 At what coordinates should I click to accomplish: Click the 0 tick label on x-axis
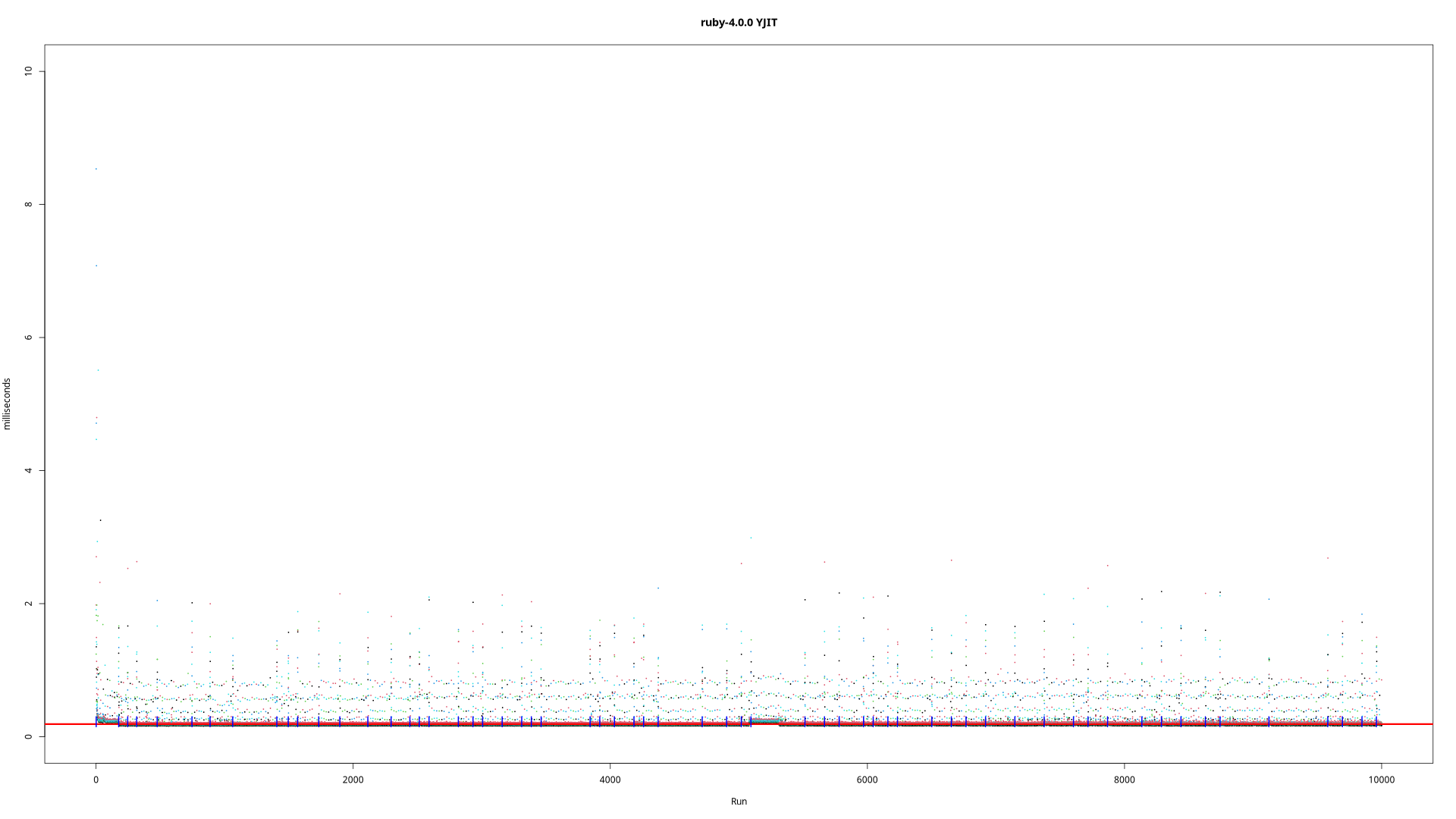pyautogui.click(x=96, y=780)
